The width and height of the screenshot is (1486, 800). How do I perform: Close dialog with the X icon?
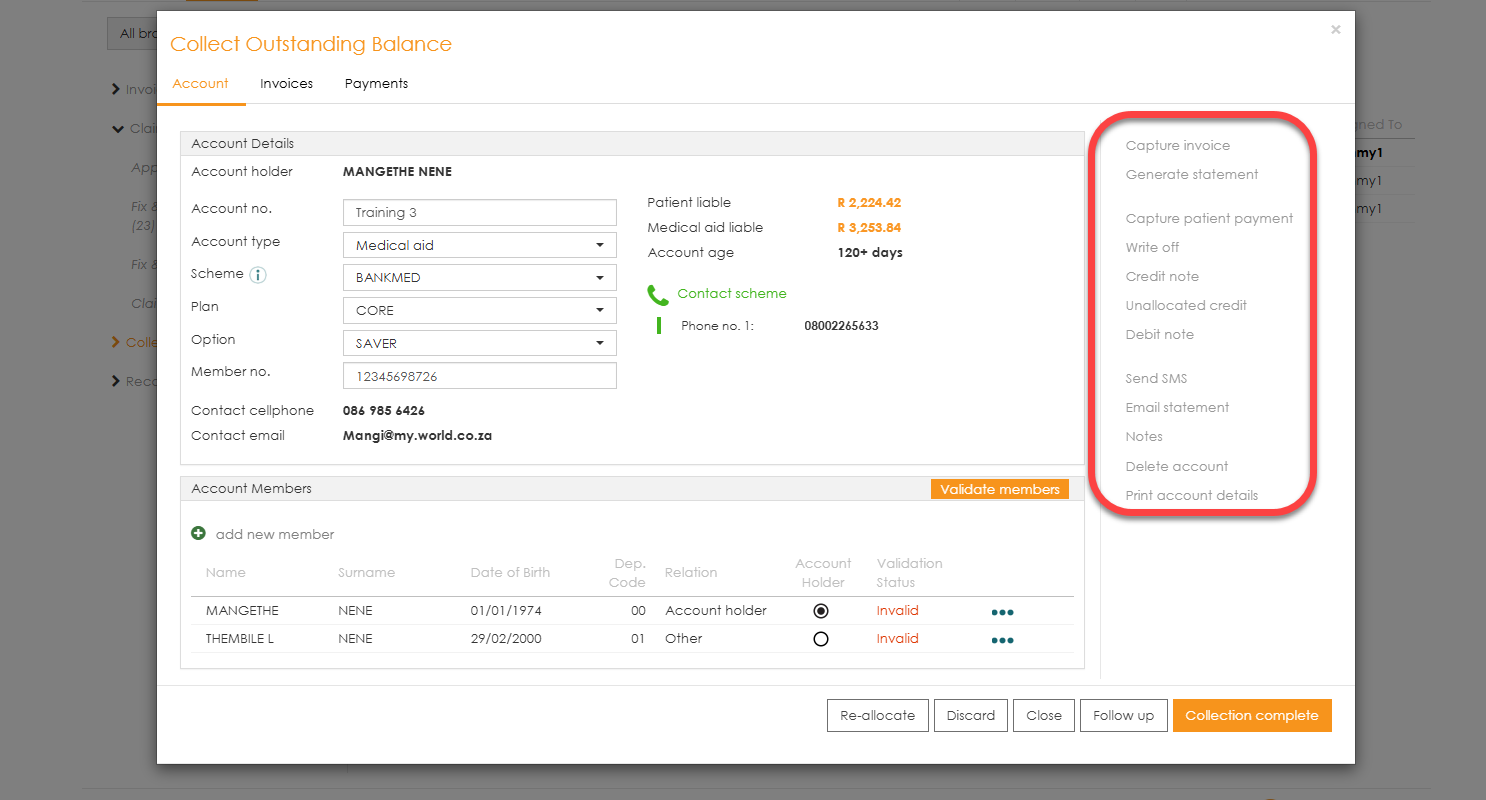(x=1335, y=31)
